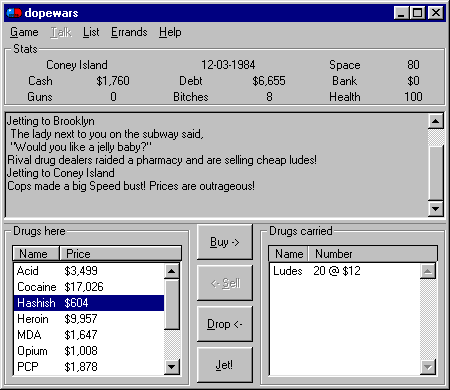Click the Health value 100
450x390 pixels.
(413, 97)
